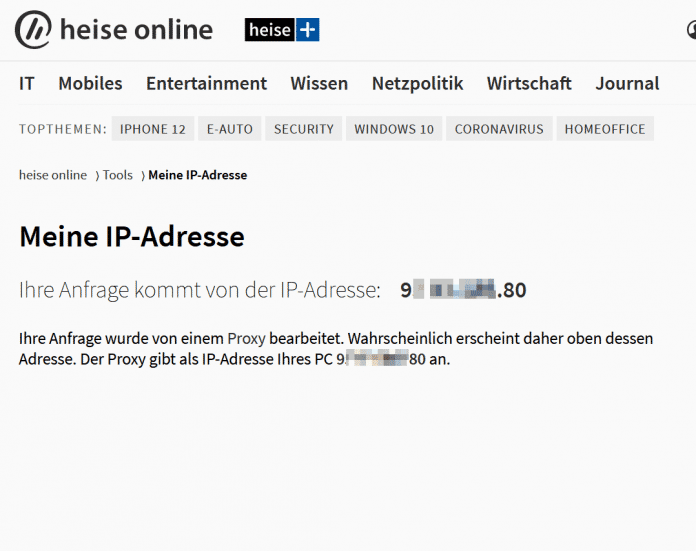This screenshot has height=551, width=696.
Task: Go to the Mobiles section
Action: pyautogui.click(x=90, y=84)
